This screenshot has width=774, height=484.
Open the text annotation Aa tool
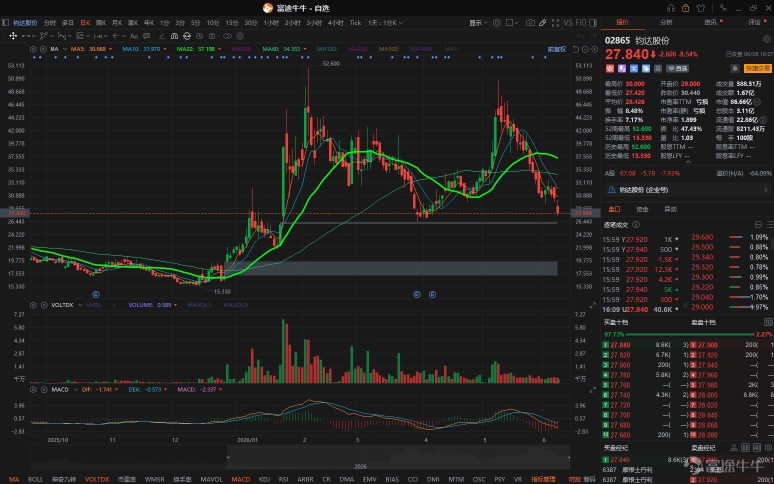[x=134, y=36]
